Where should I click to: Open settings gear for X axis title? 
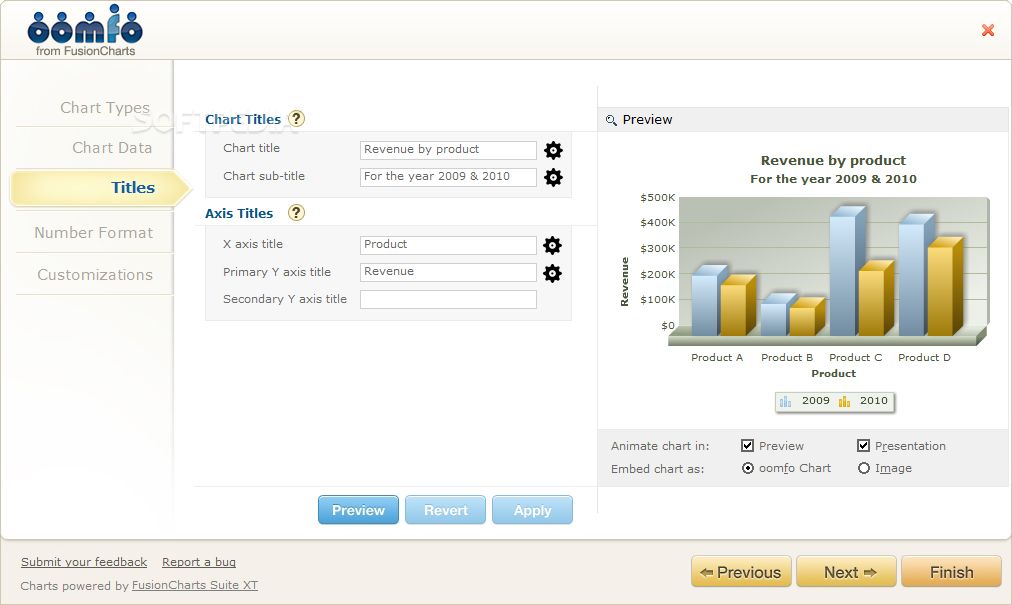552,245
